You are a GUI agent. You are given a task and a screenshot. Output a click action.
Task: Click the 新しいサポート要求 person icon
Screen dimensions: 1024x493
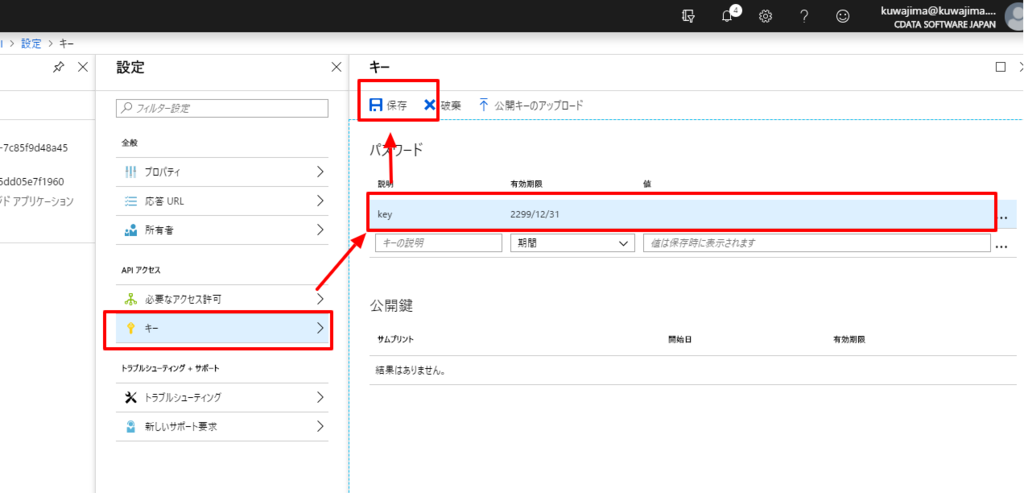[131, 426]
